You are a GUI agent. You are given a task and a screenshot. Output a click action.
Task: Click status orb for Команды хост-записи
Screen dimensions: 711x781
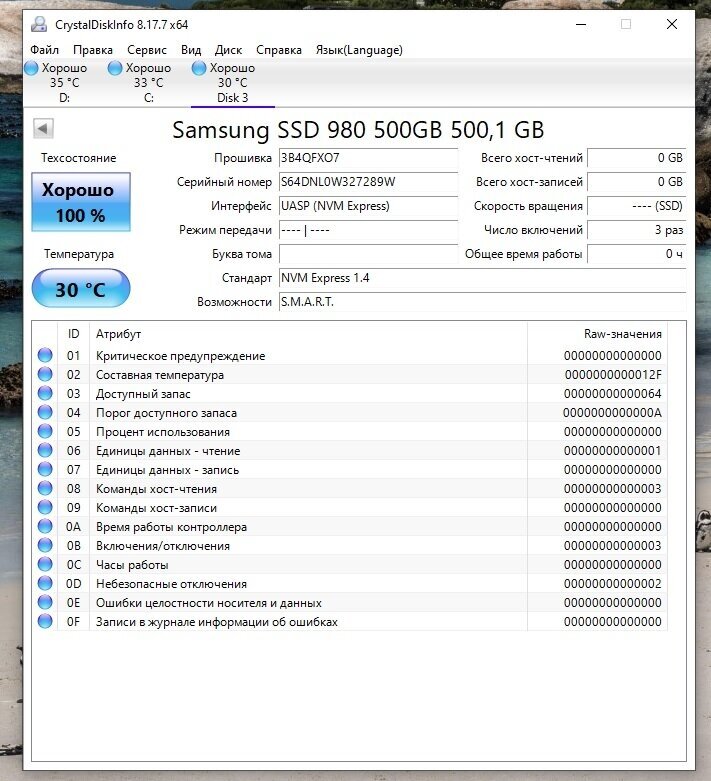45,507
